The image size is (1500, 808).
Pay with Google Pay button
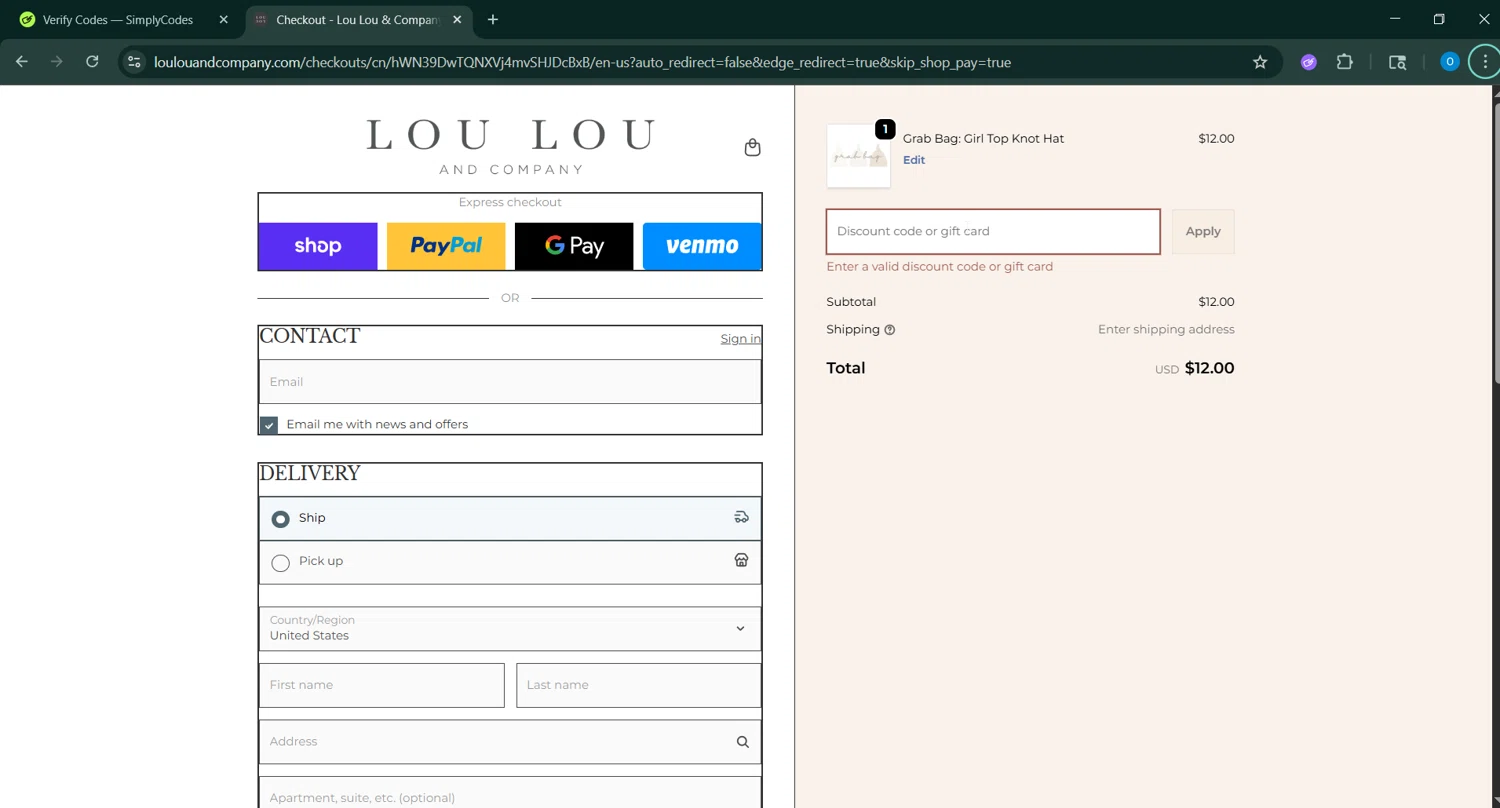[x=574, y=246]
